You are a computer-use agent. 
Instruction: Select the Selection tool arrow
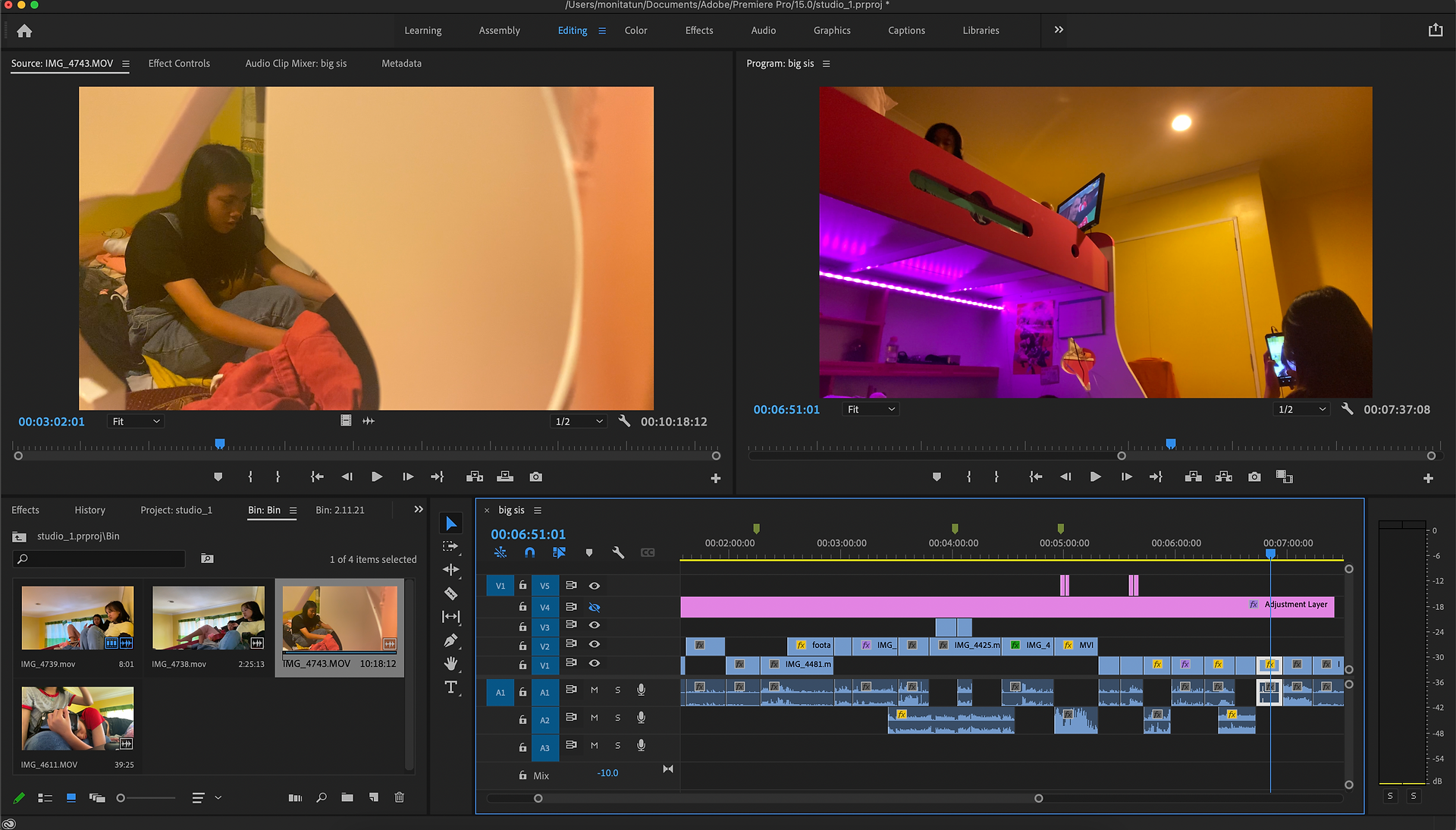(451, 523)
